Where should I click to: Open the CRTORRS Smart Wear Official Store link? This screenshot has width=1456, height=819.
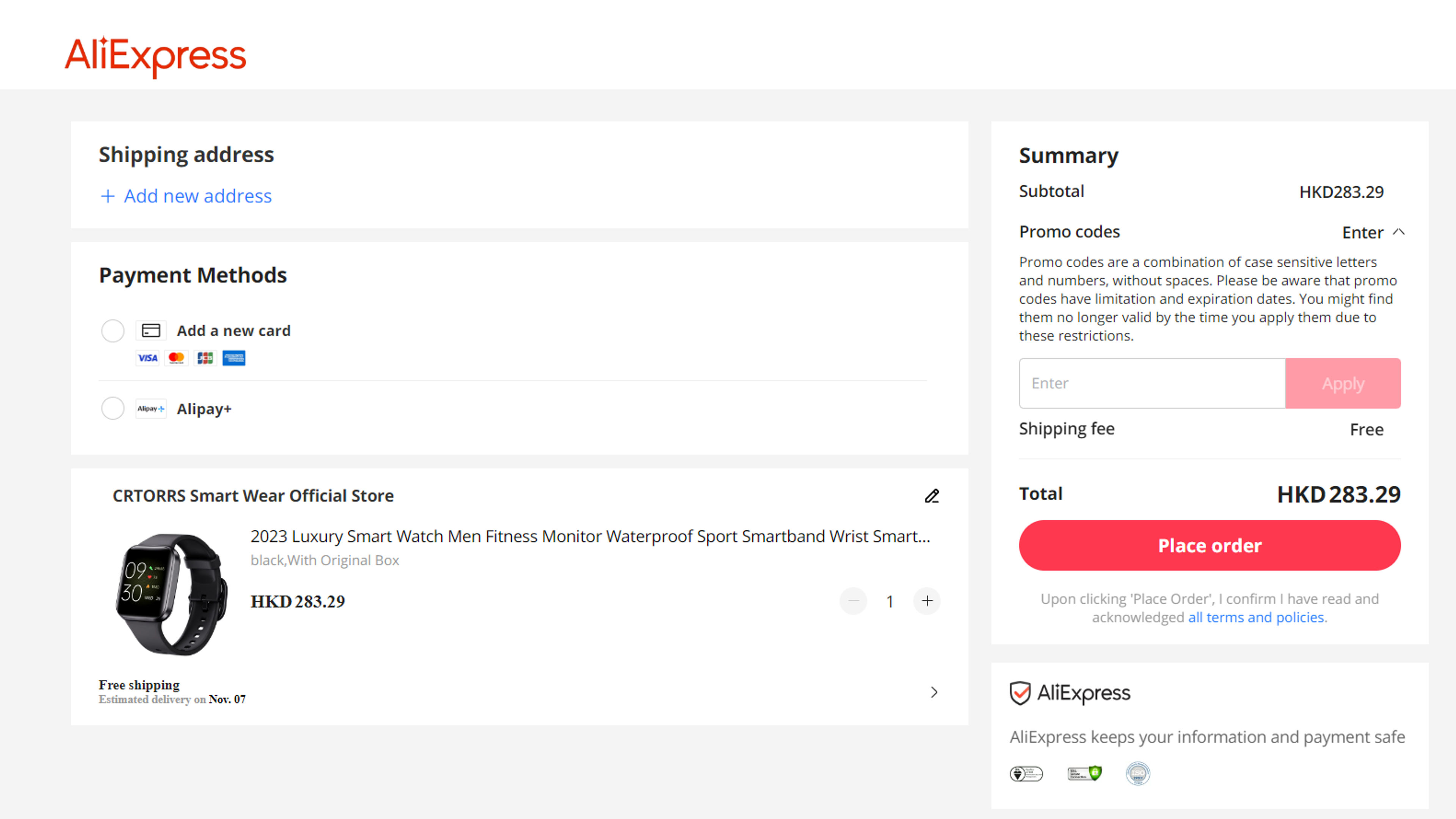point(253,496)
